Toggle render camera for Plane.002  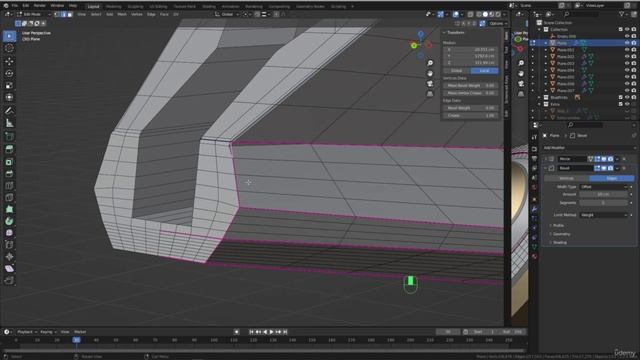click(x=633, y=57)
